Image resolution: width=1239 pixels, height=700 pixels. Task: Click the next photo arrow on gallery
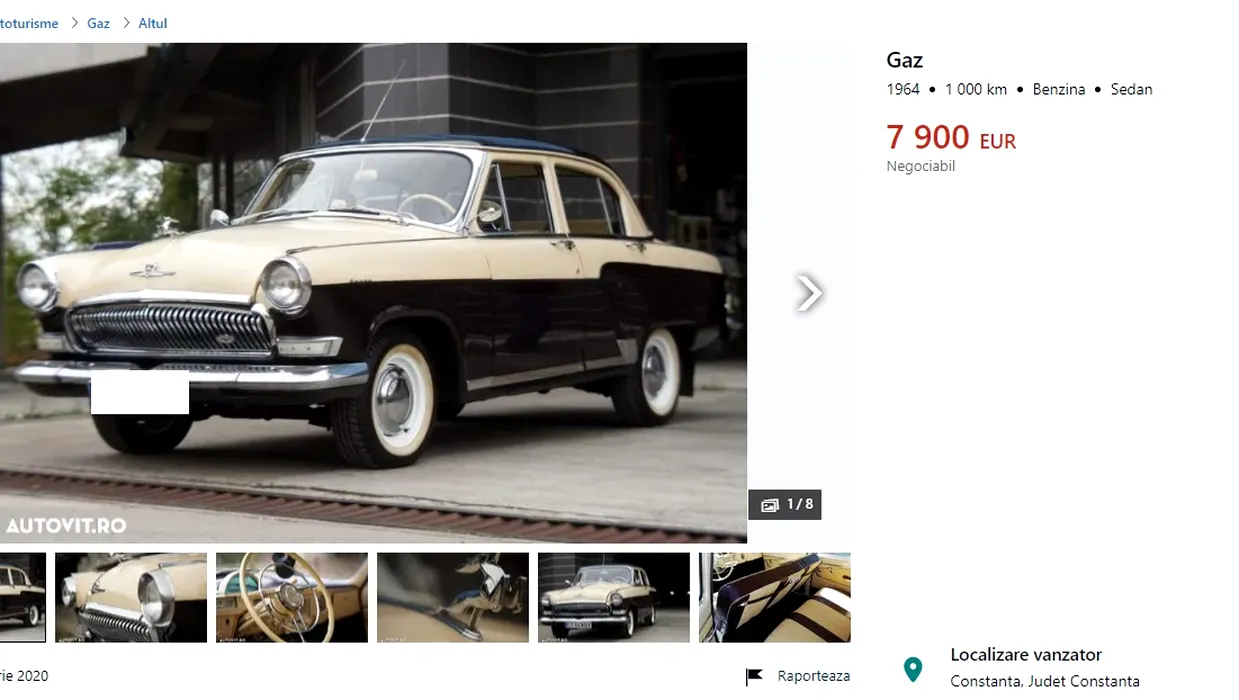tap(809, 293)
